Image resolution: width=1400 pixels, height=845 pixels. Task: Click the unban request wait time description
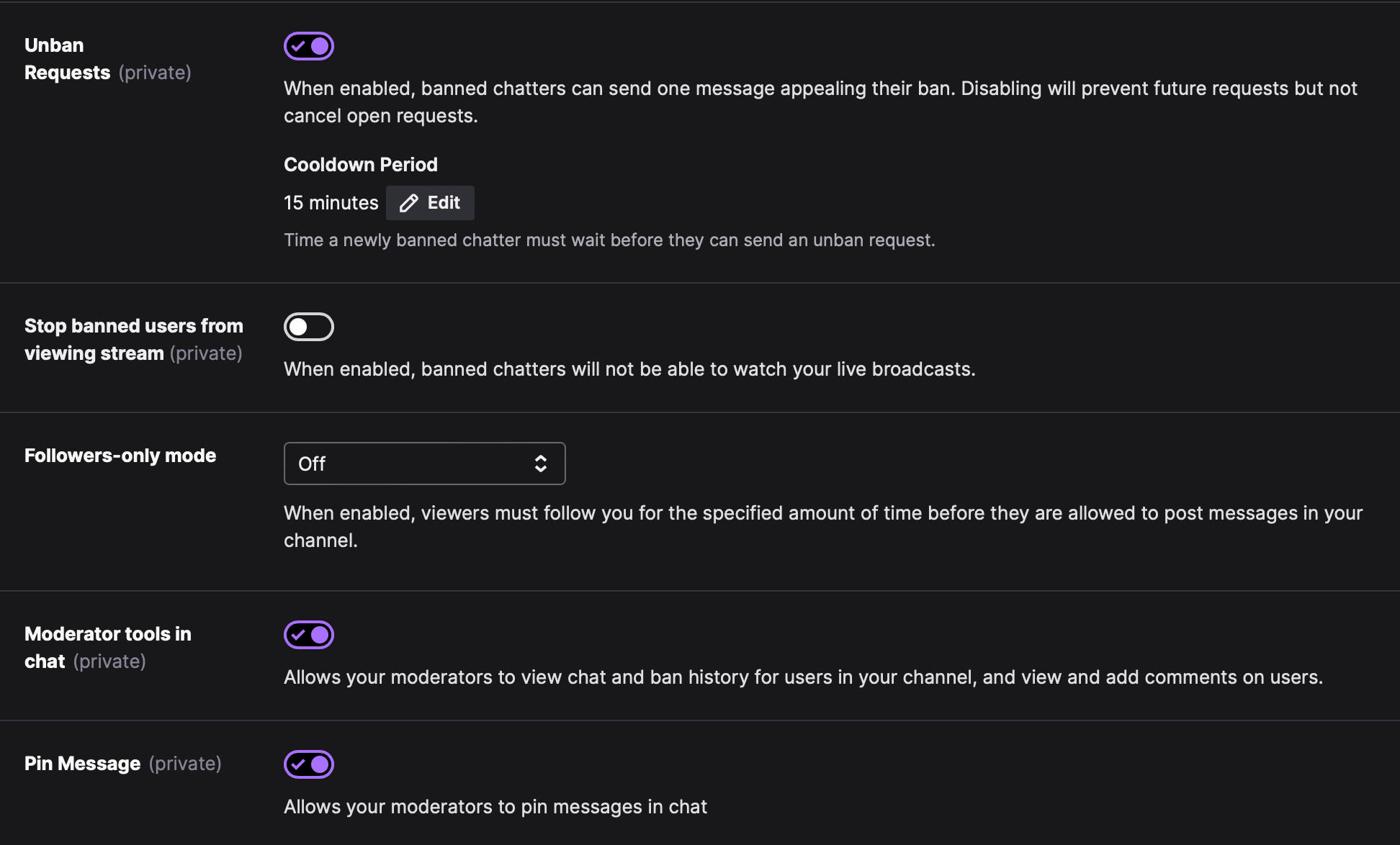[x=609, y=240]
